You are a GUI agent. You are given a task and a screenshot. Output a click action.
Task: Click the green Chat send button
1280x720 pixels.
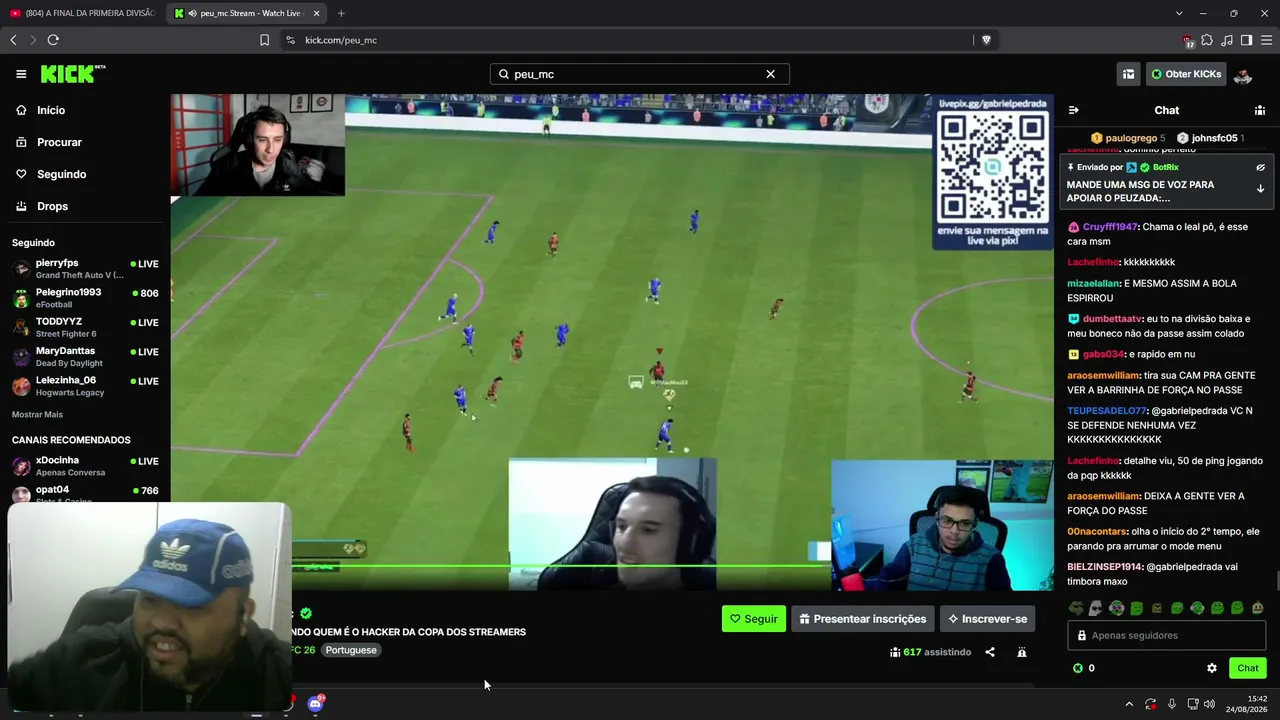pyautogui.click(x=1248, y=668)
